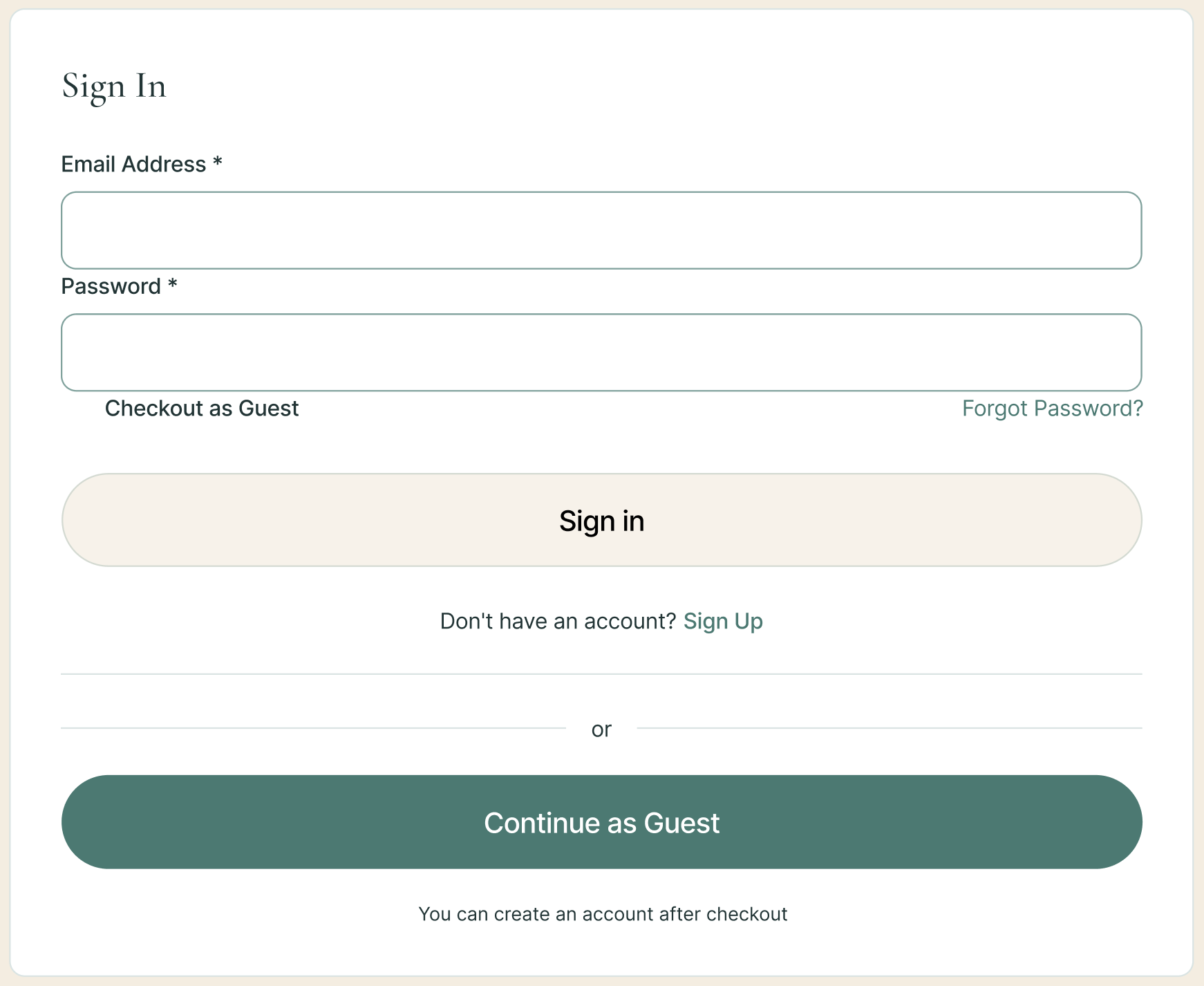This screenshot has height=986, width=1204.
Task: Click the asterisk beside Password
Action: [x=173, y=284]
